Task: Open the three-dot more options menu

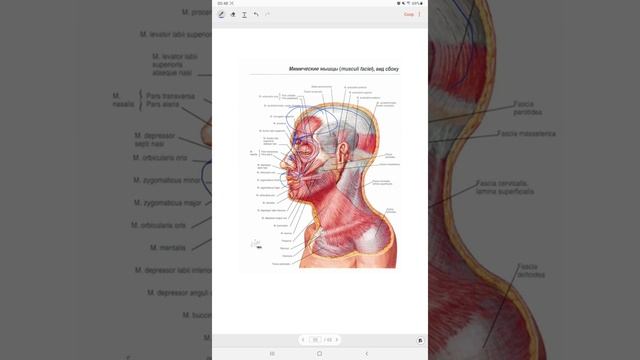Action: click(420, 14)
